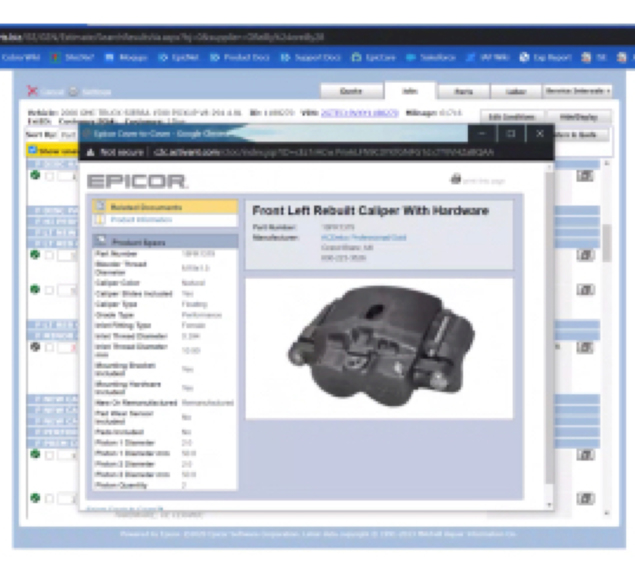Open the Salesforce bookmark
The height and width of the screenshot is (568, 635).
[432, 58]
